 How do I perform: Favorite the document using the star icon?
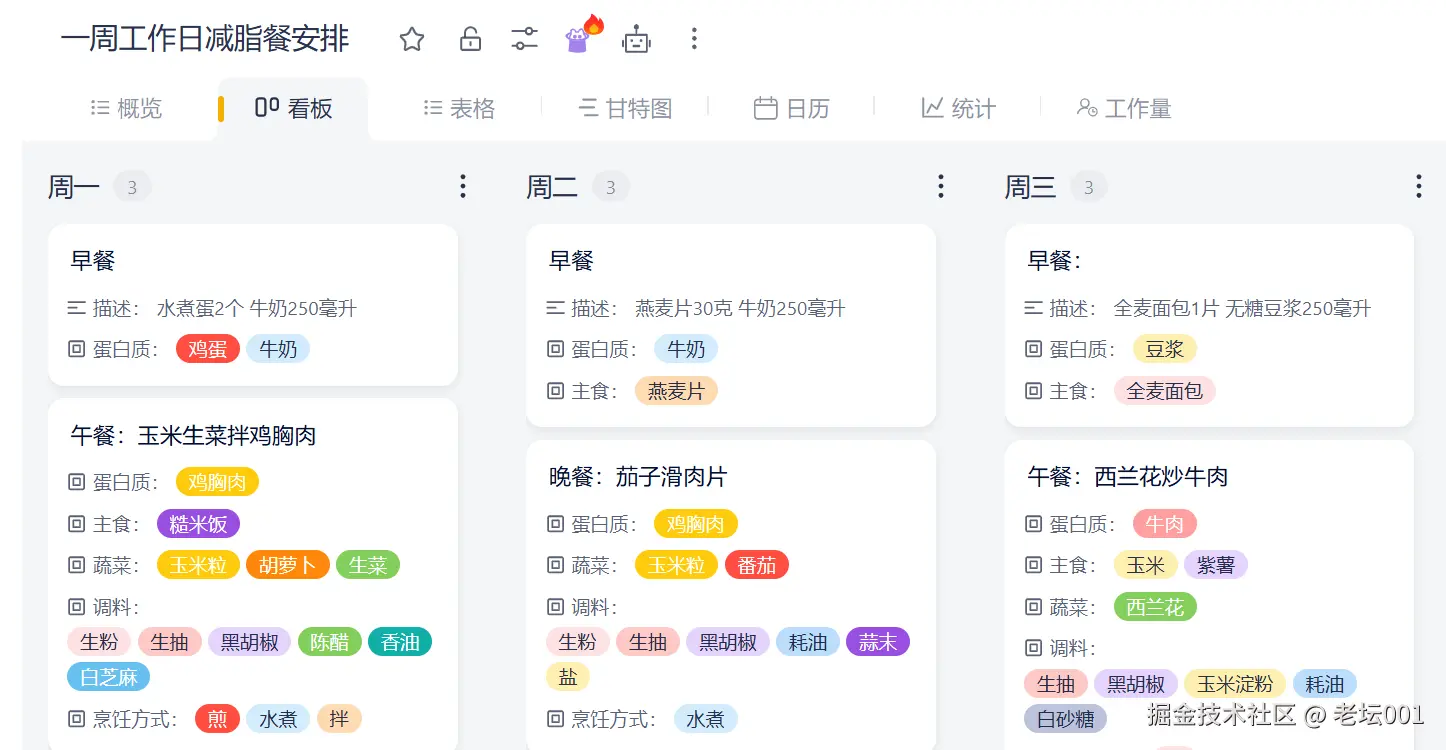click(411, 38)
